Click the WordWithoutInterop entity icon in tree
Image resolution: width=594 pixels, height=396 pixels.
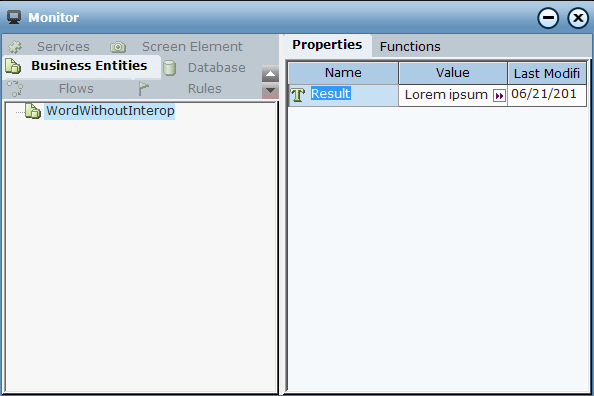[x=33, y=111]
